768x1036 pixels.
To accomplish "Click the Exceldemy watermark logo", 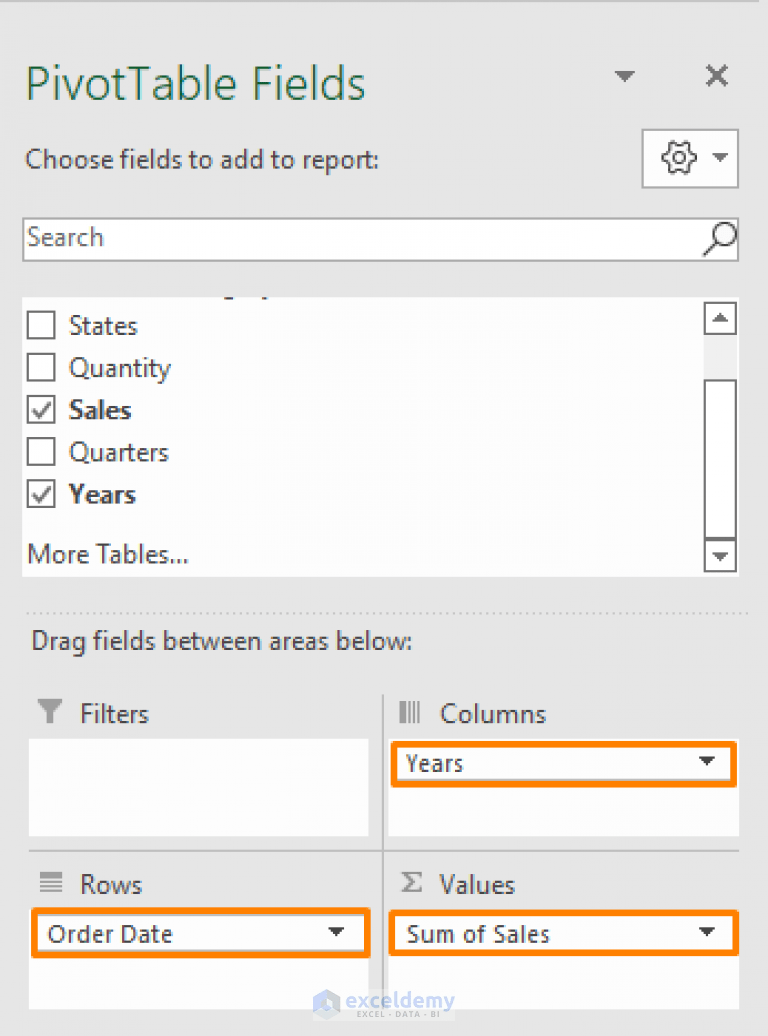I will click(385, 1002).
